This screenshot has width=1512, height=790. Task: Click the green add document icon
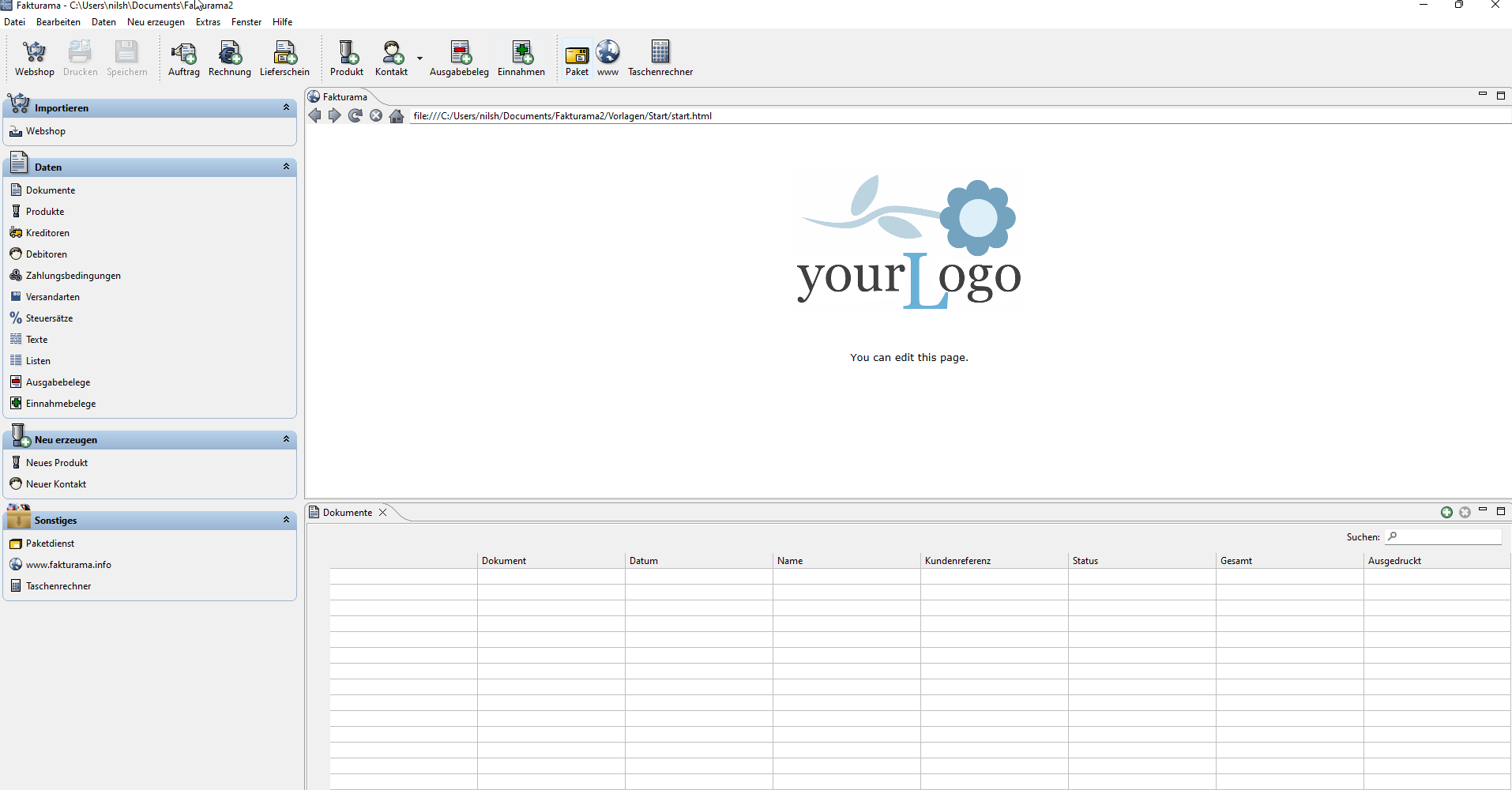pos(1446,512)
